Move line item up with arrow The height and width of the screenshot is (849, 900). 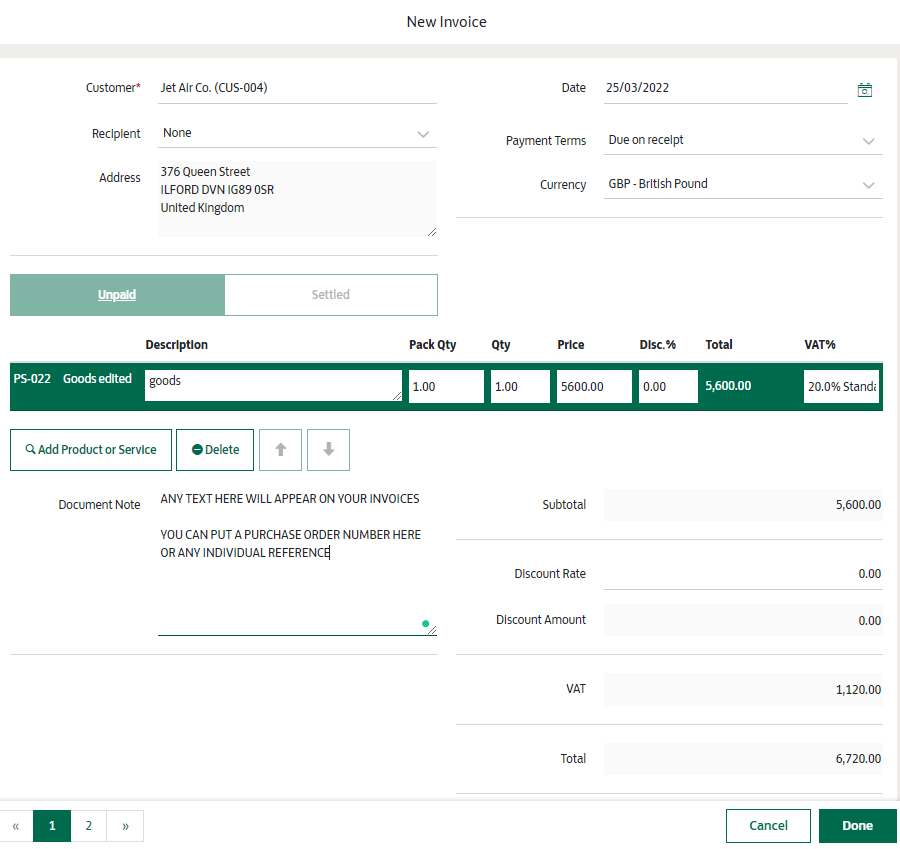point(280,450)
